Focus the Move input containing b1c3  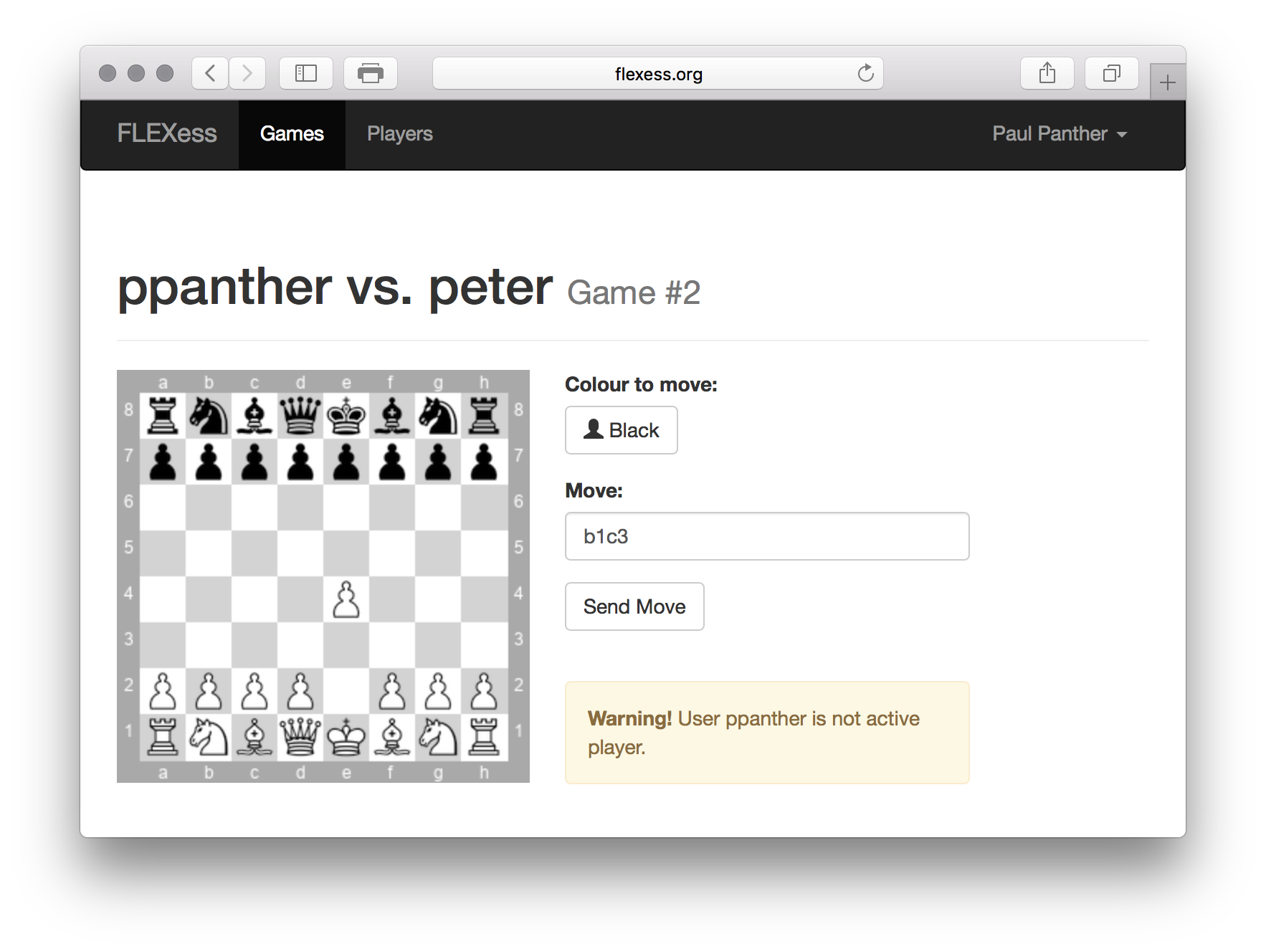(767, 536)
